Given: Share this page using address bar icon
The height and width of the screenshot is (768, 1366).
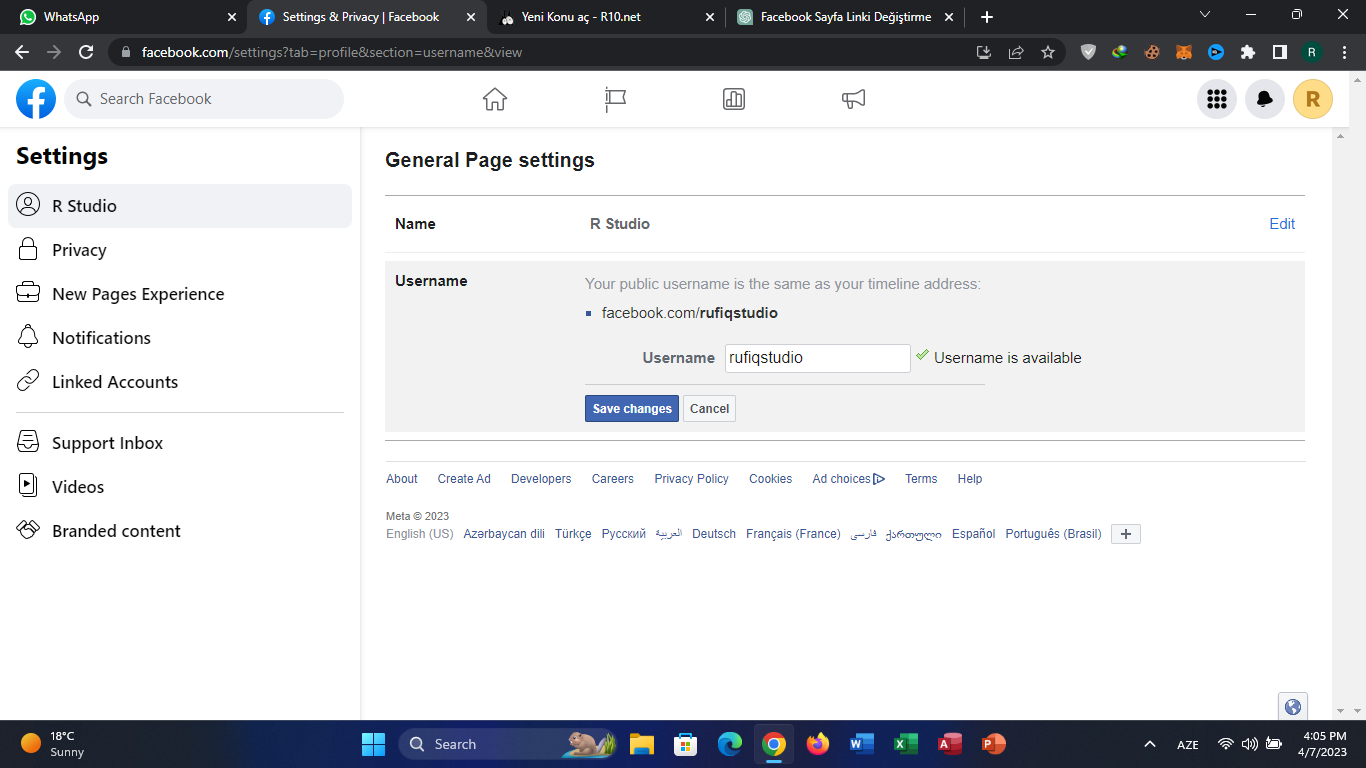Looking at the screenshot, I should pos(1016,52).
